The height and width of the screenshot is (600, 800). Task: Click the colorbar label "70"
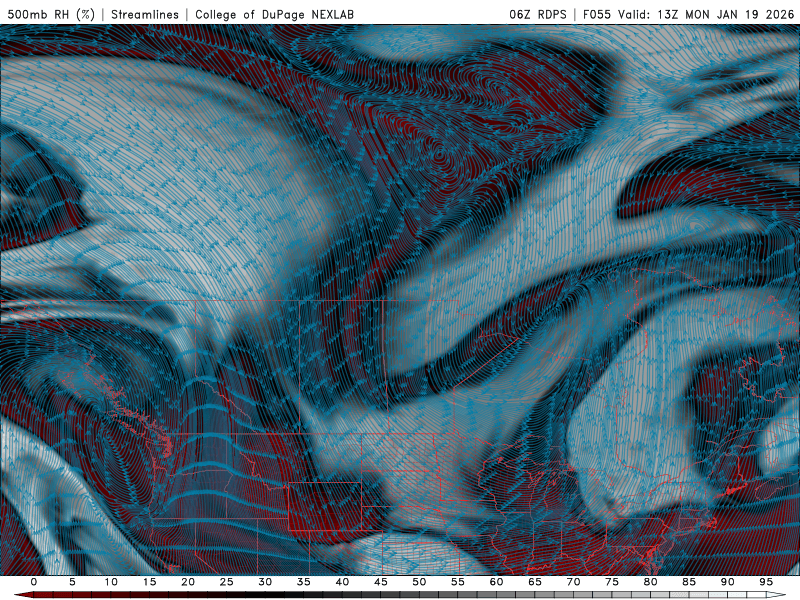[573, 582]
